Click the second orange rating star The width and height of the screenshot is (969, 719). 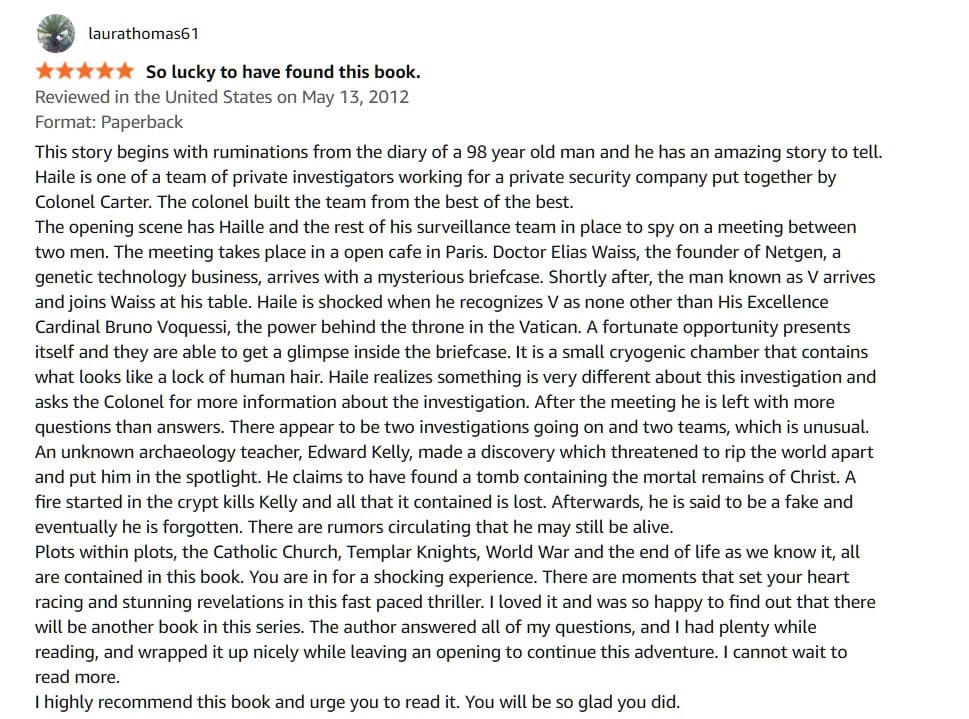point(65,71)
